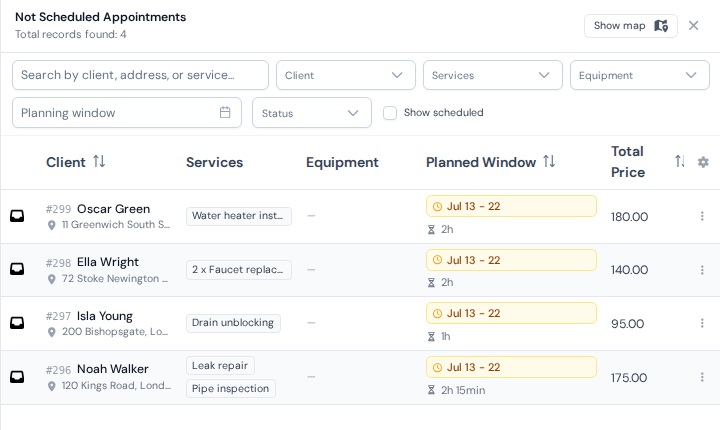Open the three-dot menu for Isla Young
This screenshot has width=720, height=430.
pyautogui.click(x=702, y=323)
